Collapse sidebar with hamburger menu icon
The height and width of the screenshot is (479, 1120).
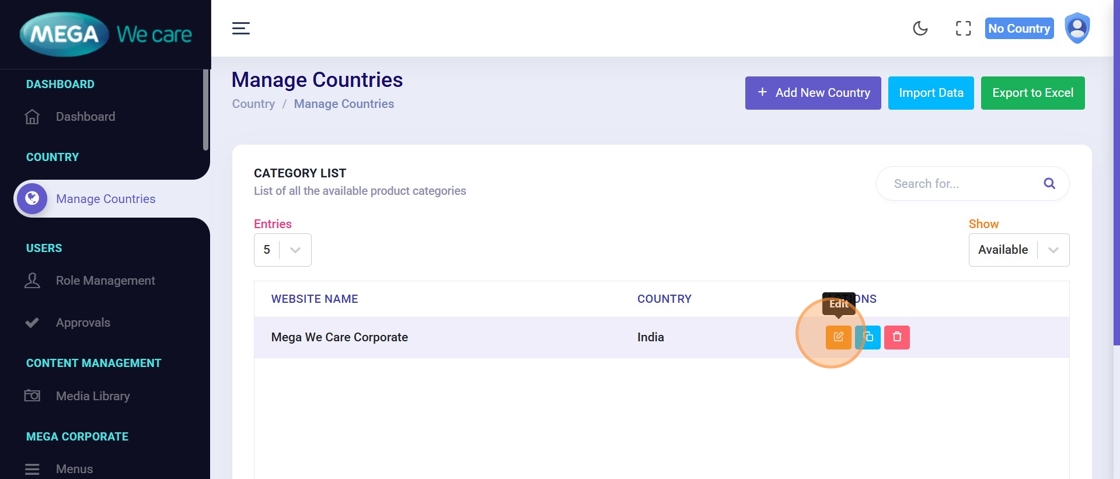click(241, 28)
